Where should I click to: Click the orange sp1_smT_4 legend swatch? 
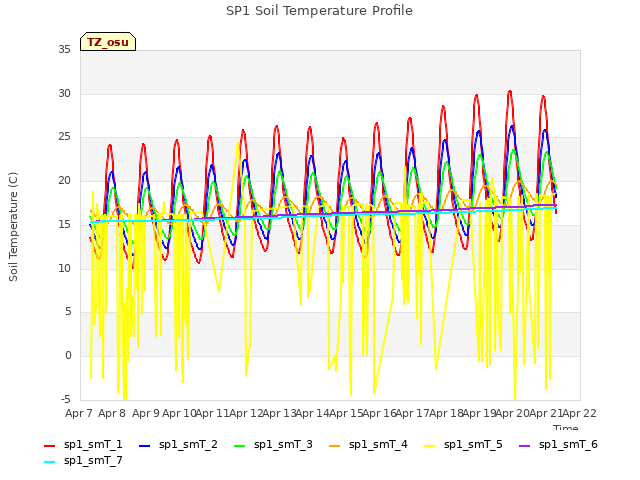(x=334, y=446)
